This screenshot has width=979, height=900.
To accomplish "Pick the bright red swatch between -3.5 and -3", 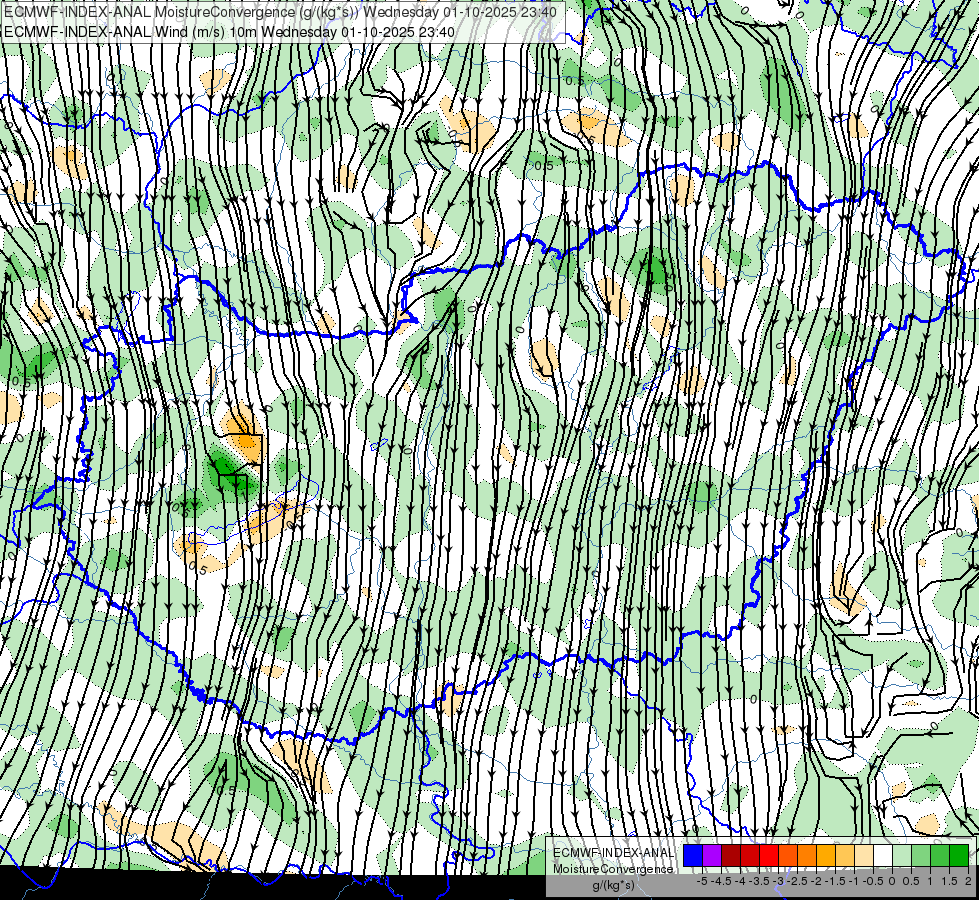I will point(769,855).
